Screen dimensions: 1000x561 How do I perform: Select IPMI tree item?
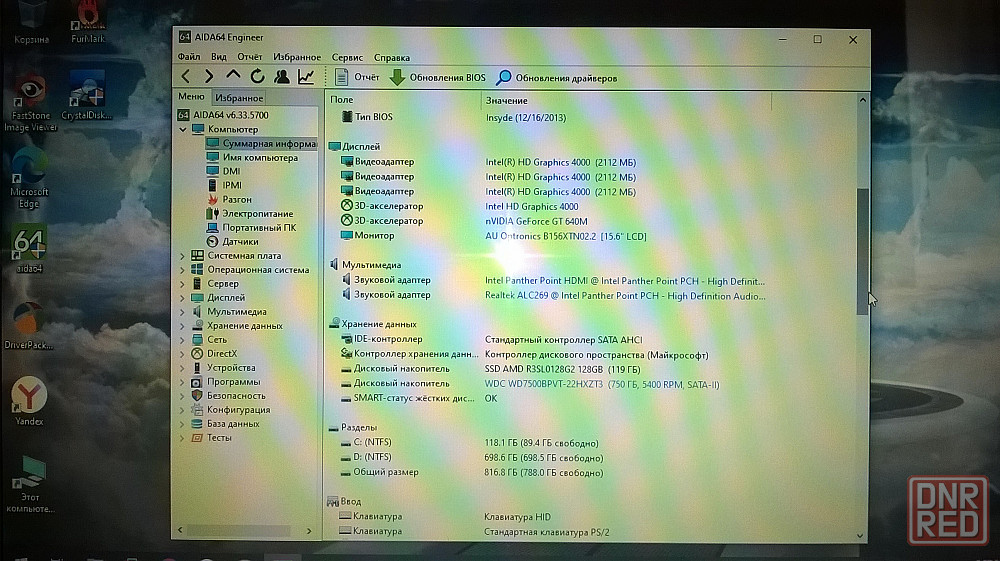point(224,186)
